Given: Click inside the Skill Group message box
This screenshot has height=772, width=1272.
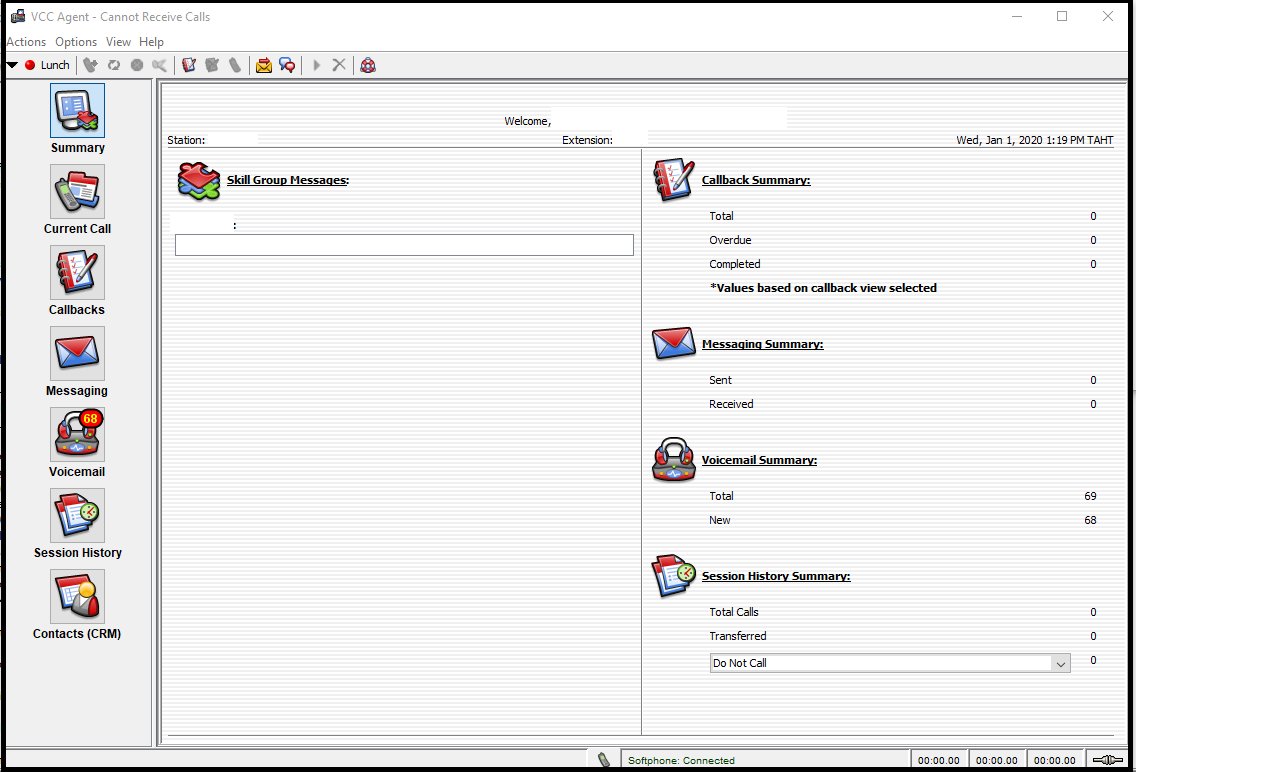Looking at the screenshot, I should pos(404,245).
